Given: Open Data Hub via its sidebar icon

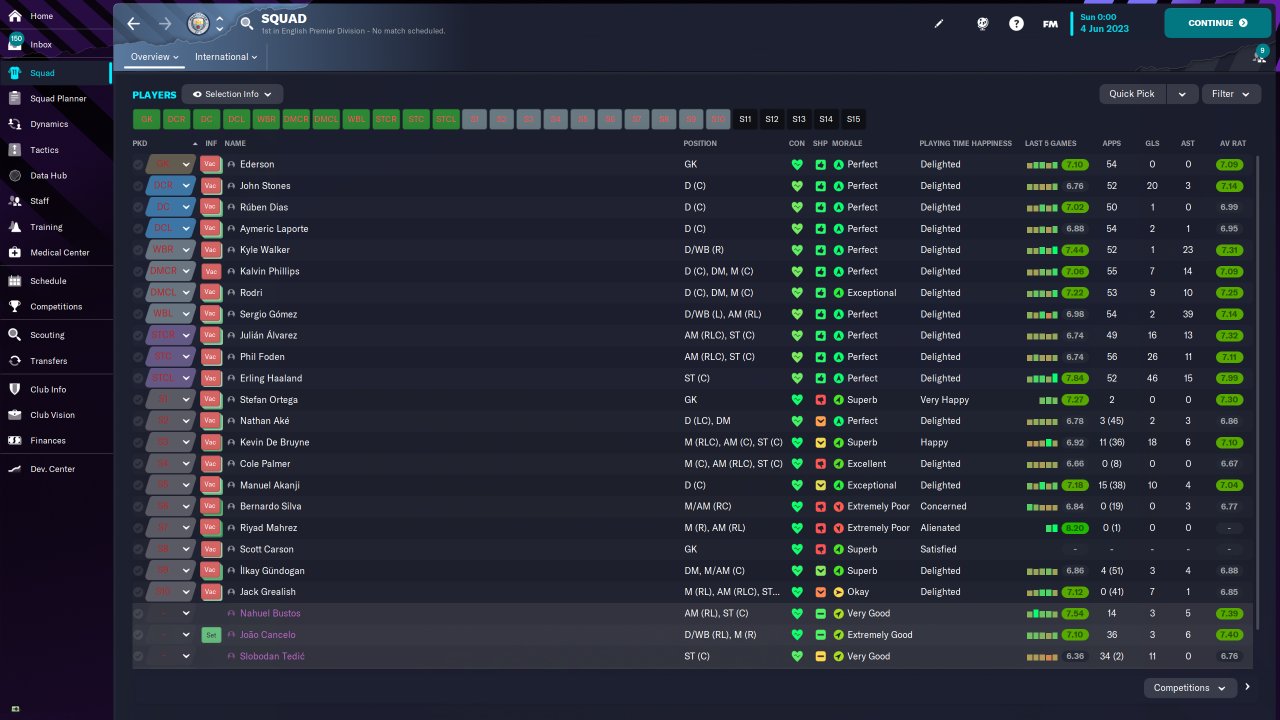Looking at the screenshot, I should [15, 176].
